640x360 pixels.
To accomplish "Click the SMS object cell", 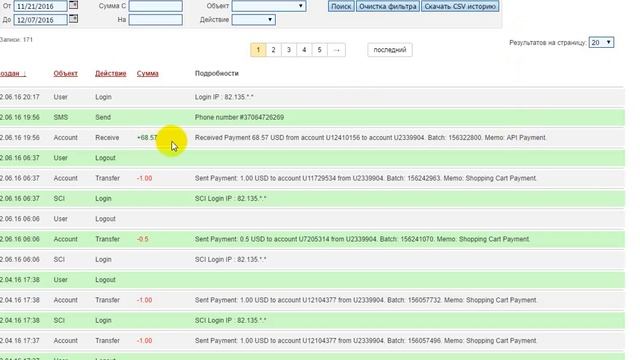I will click(60, 117).
